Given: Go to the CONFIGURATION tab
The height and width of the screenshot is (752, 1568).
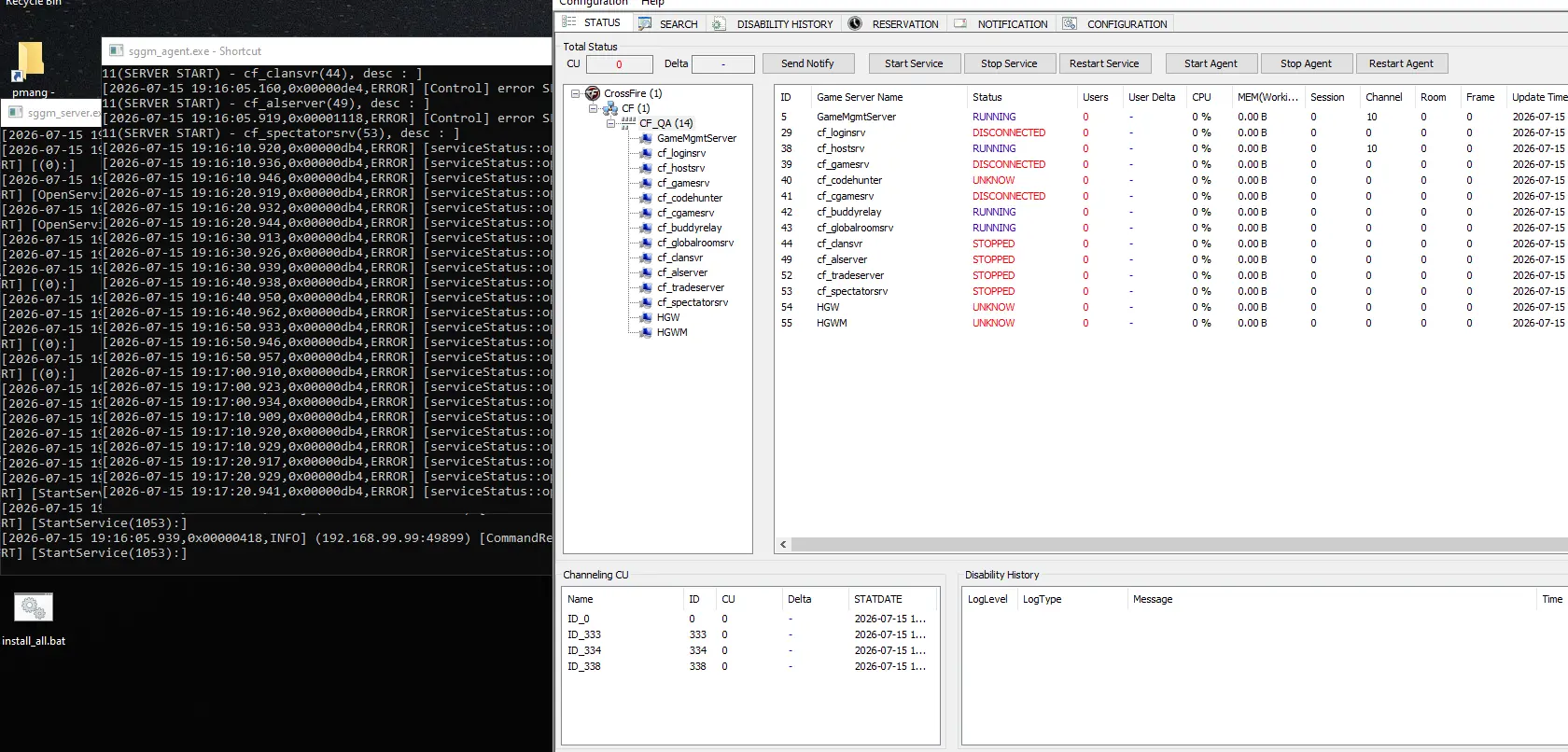Looking at the screenshot, I should click(x=1115, y=23).
